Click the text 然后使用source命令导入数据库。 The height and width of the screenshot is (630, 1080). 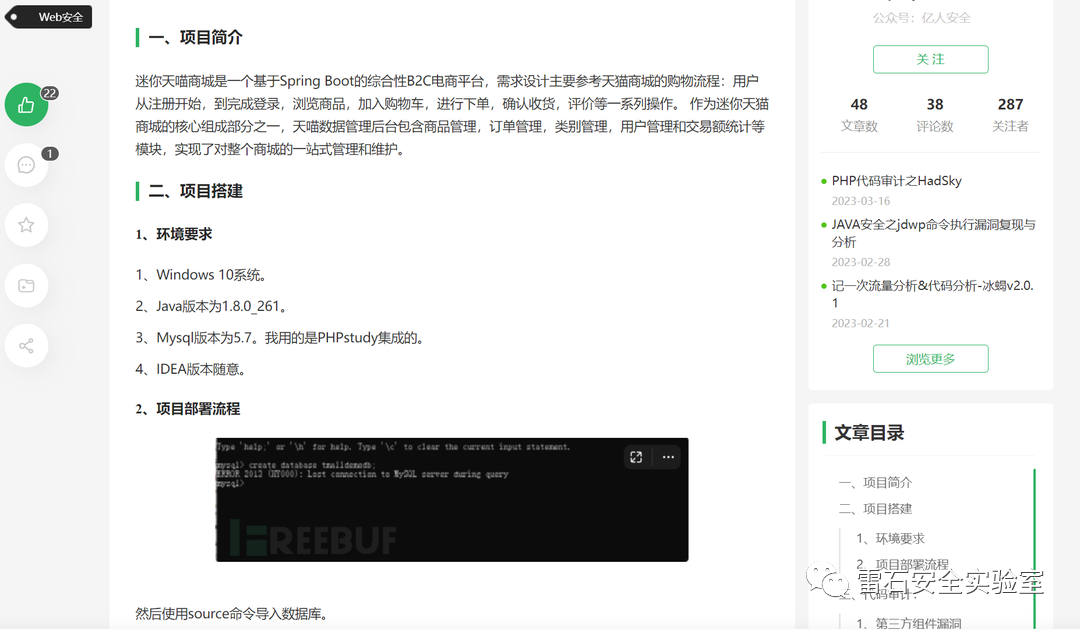point(231,613)
